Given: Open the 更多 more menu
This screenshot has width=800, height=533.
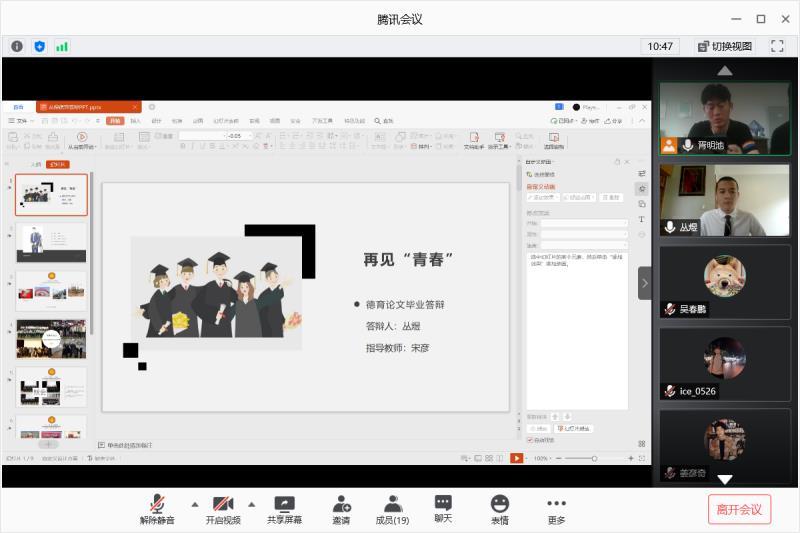Looking at the screenshot, I should (556, 504).
